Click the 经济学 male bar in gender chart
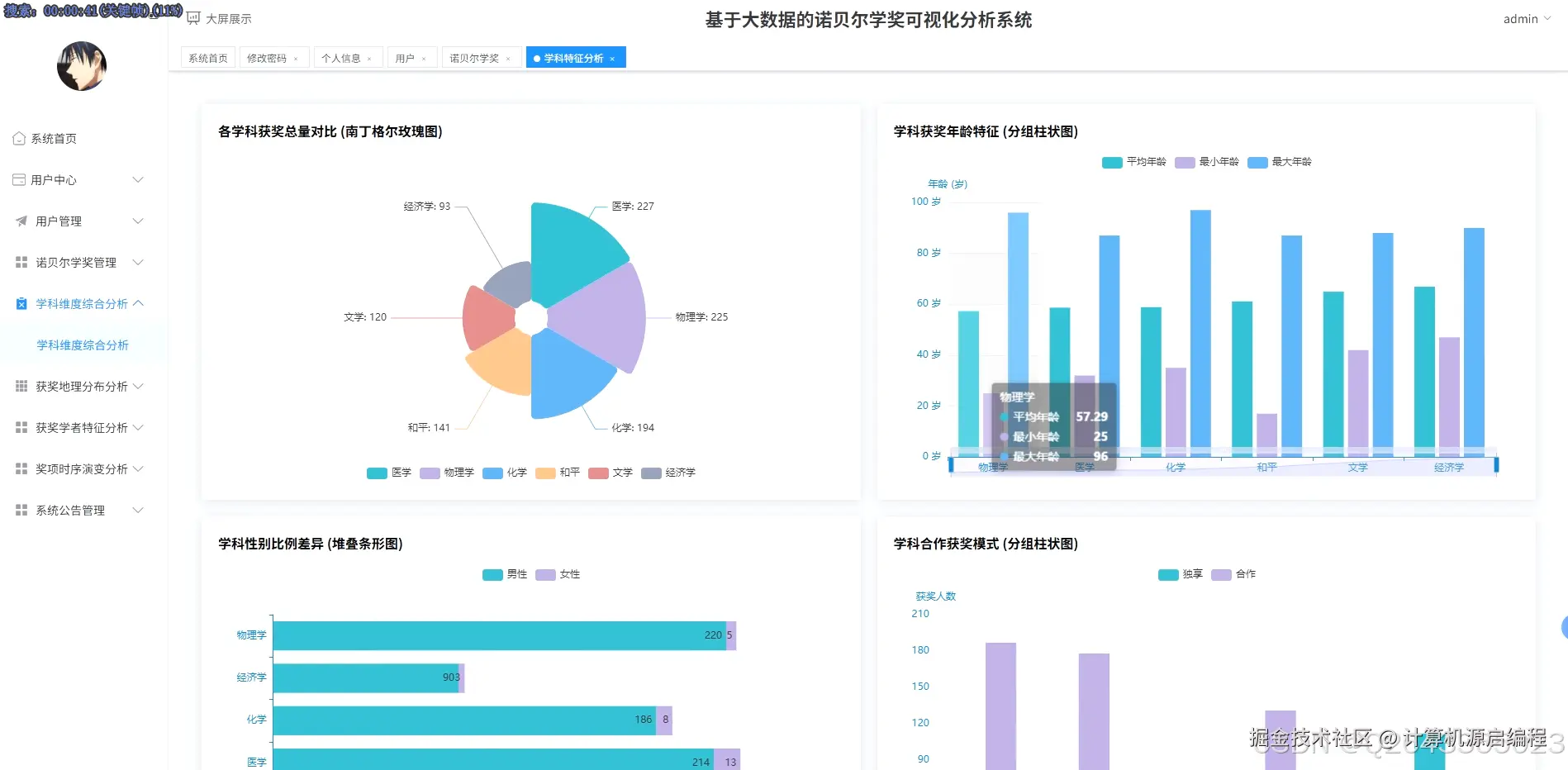 coord(366,677)
